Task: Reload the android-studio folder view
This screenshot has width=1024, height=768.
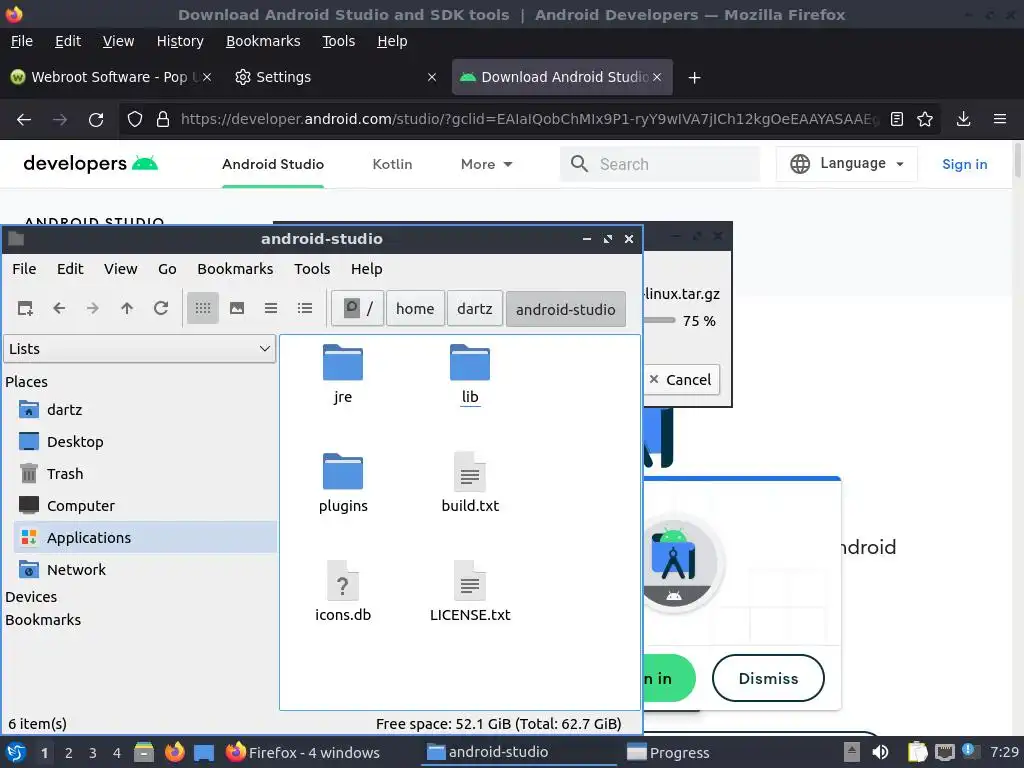Action: pyautogui.click(x=161, y=308)
